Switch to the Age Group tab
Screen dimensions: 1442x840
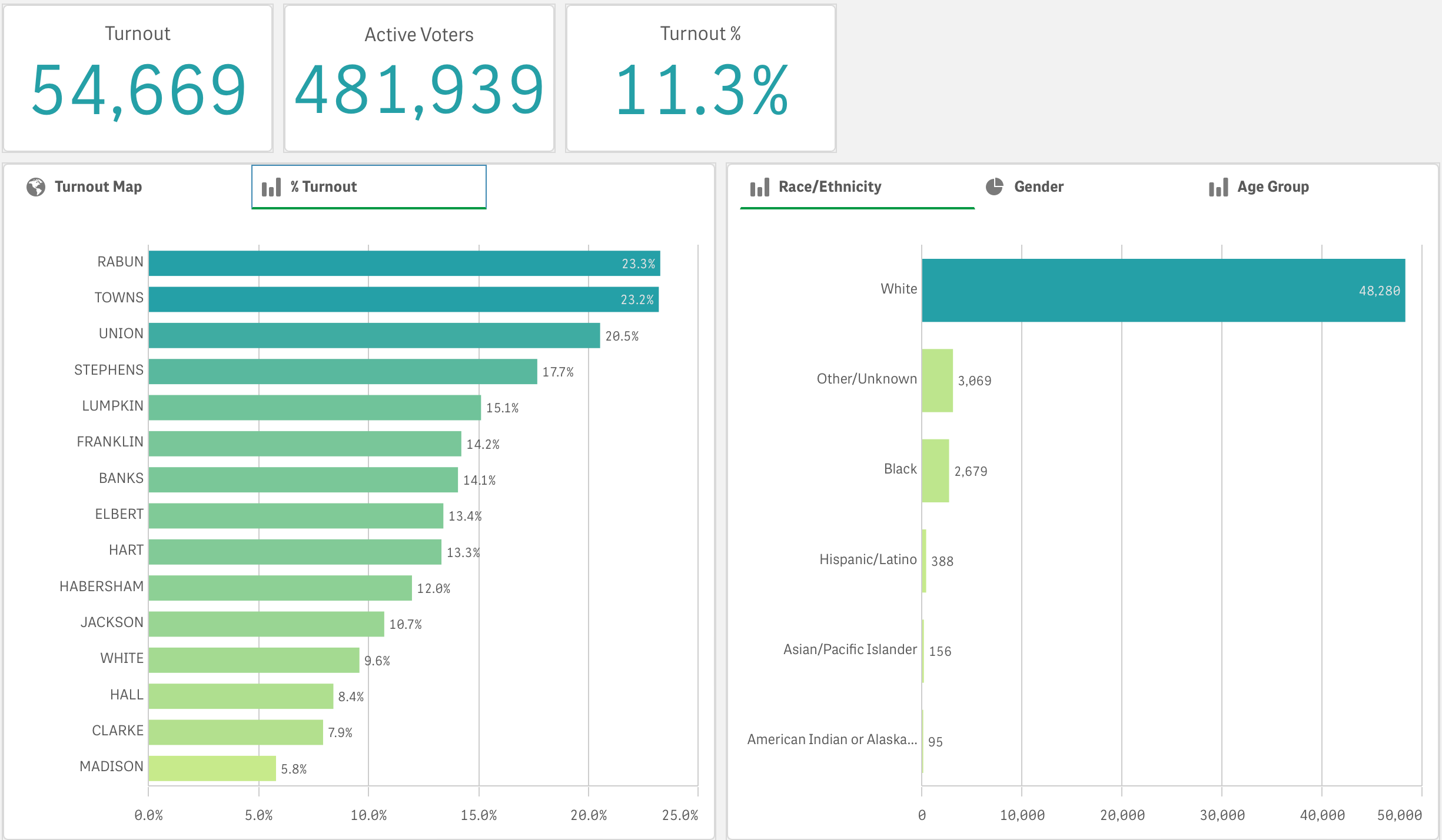pos(1272,187)
